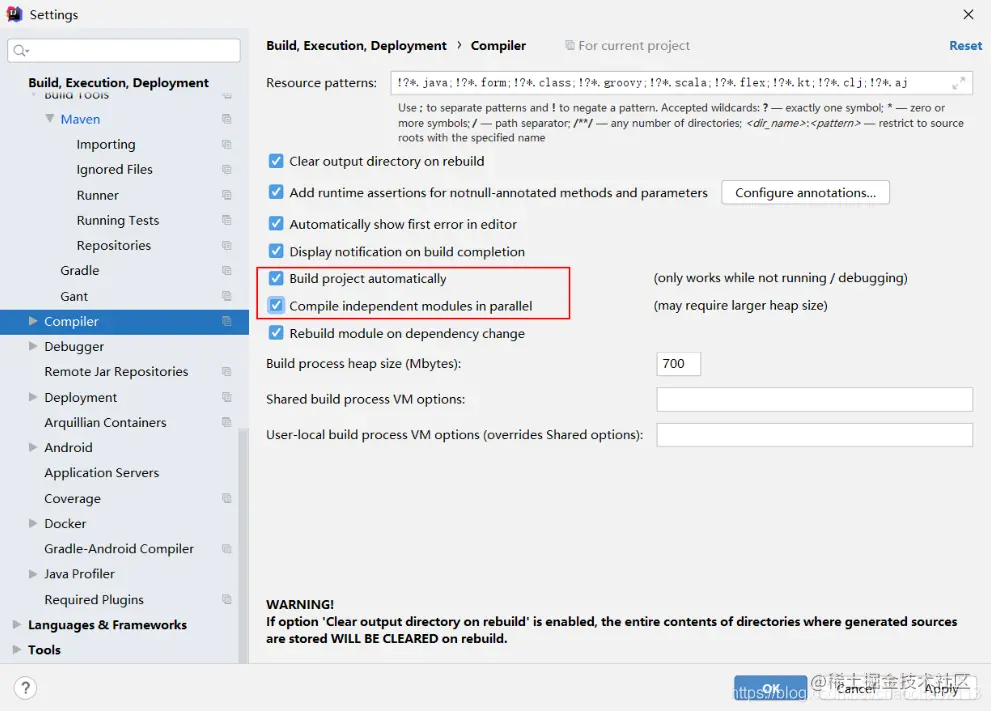991x712 pixels.
Task: Click the project-scope icon beside Runner
Action: 227,195
